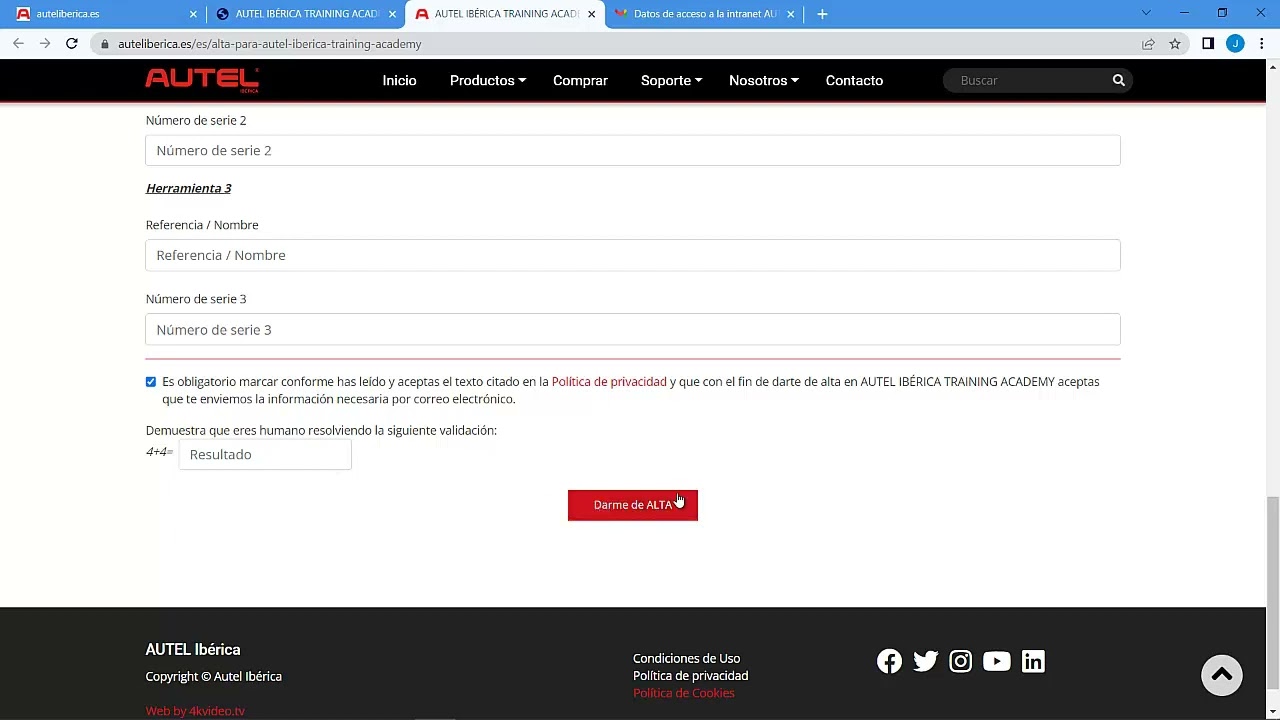Click the Número de serie 3 field
The width and height of the screenshot is (1280, 720).
pyautogui.click(x=633, y=330)
